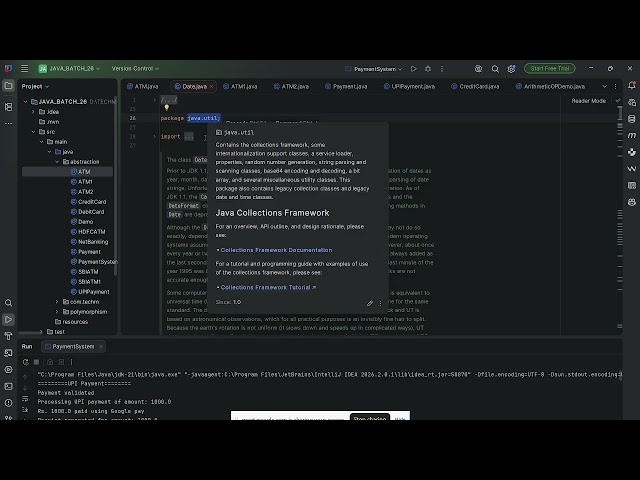Show hidden editor tabs chevron
The image size is (640, 480).
(x=604, y=87)
